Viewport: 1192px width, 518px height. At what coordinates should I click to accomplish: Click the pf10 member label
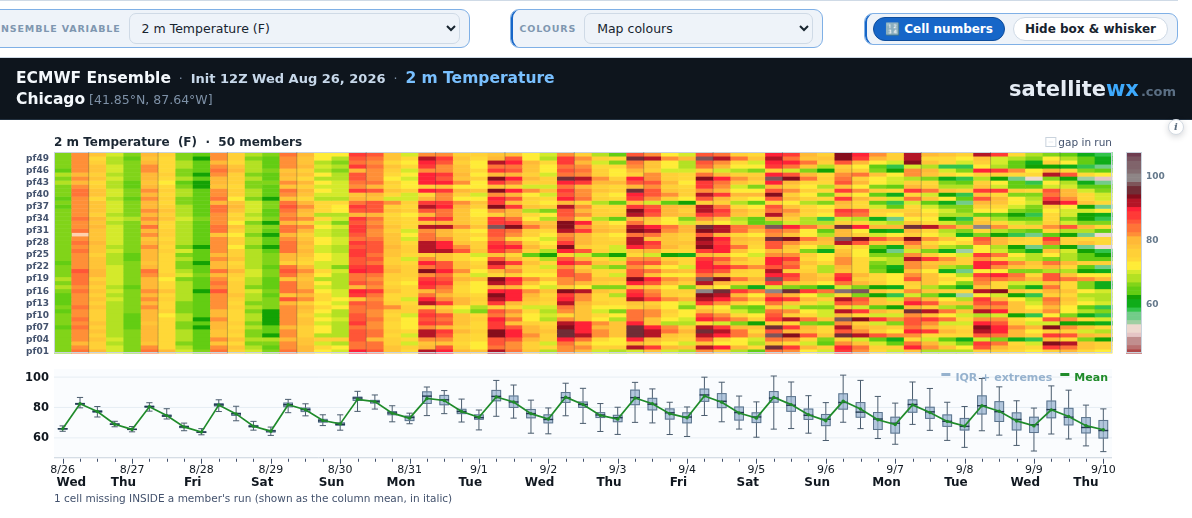click(39, 315)
